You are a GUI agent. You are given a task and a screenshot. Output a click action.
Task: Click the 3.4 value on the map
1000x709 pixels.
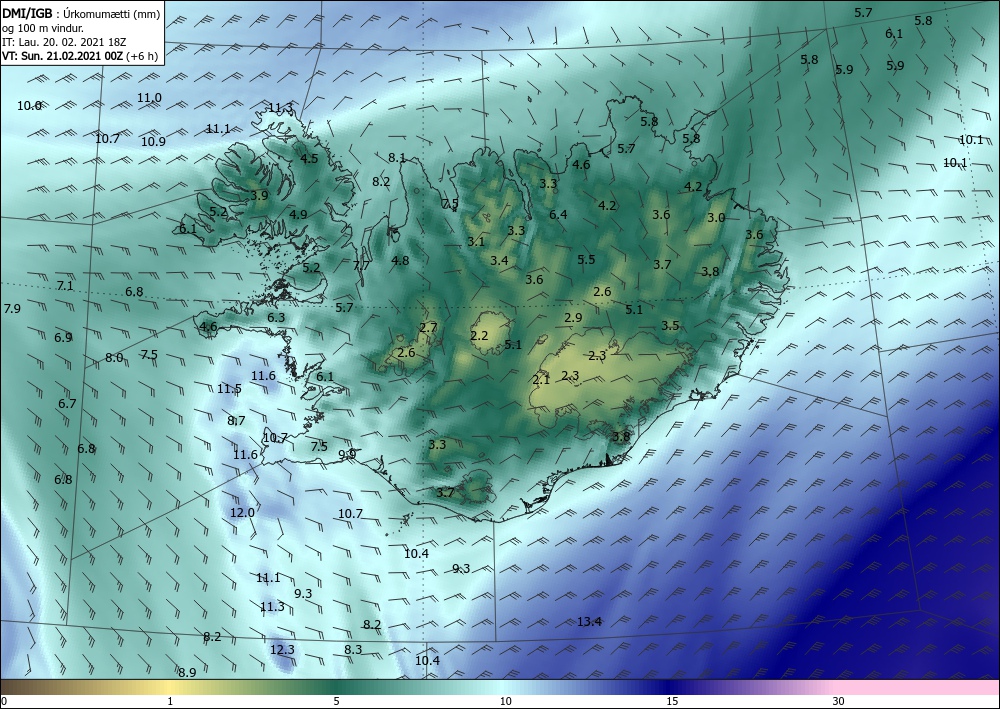(x=499, y=260)
